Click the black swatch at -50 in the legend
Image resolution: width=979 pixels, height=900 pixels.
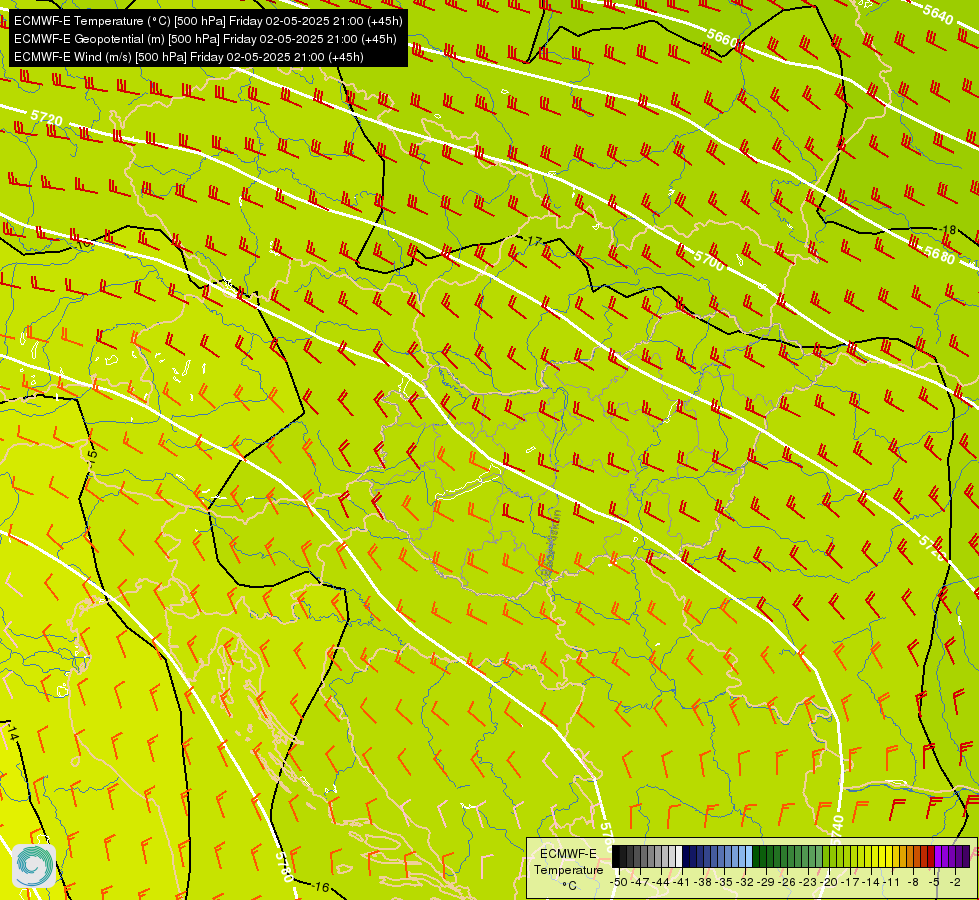pos(616,856)
